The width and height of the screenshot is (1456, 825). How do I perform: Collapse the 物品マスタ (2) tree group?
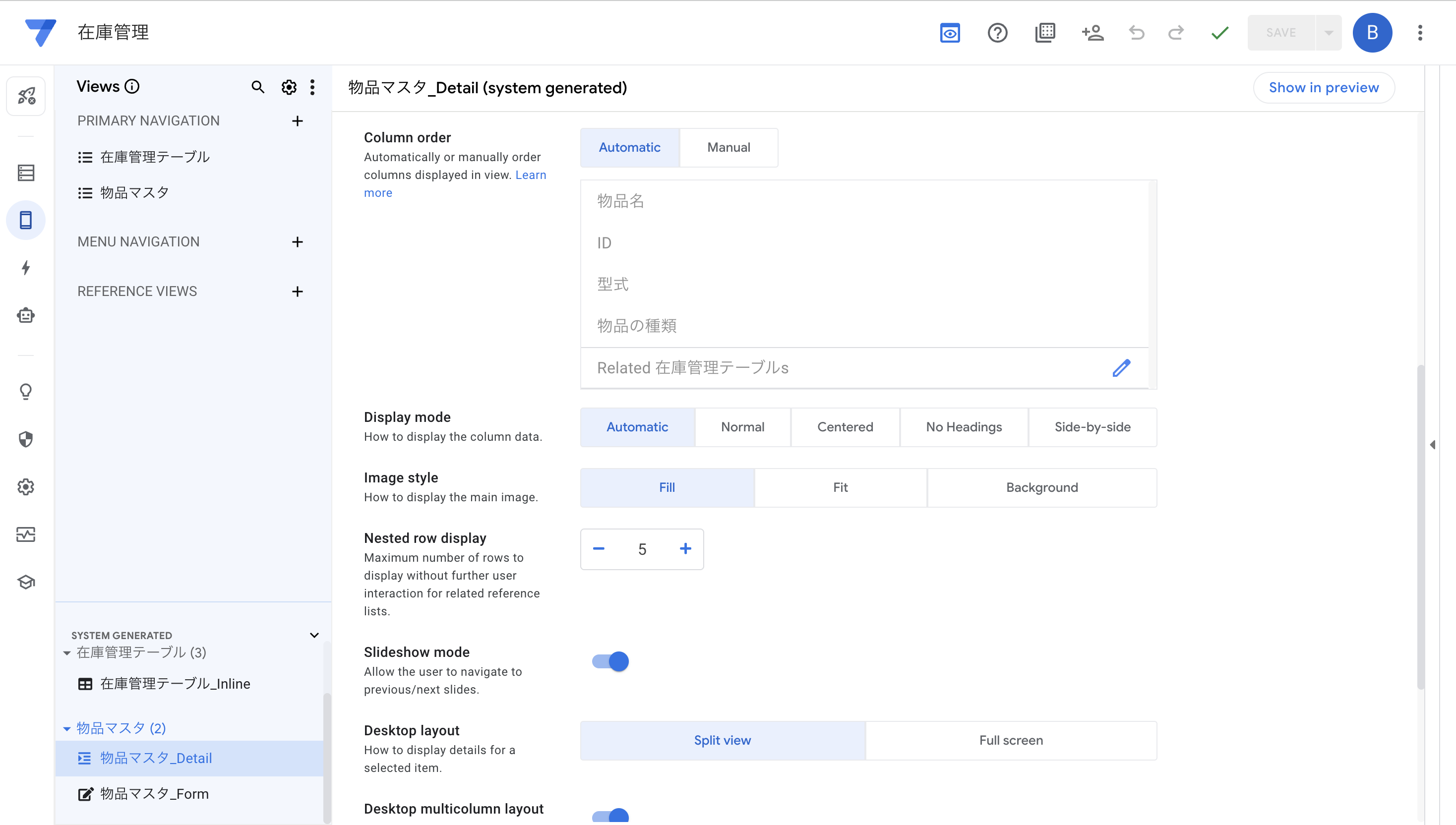coord(67,729)
